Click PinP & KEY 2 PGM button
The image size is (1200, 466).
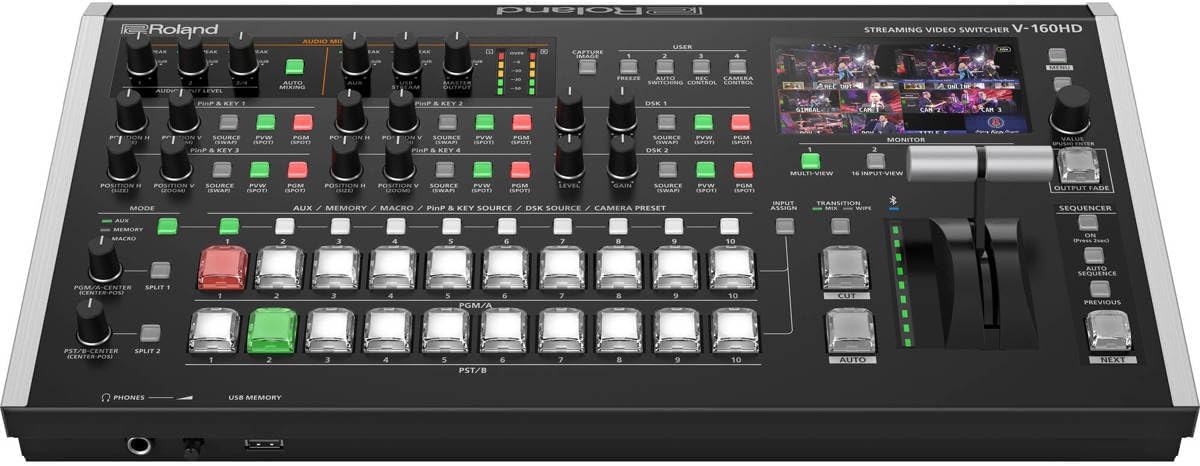[521, 122]
